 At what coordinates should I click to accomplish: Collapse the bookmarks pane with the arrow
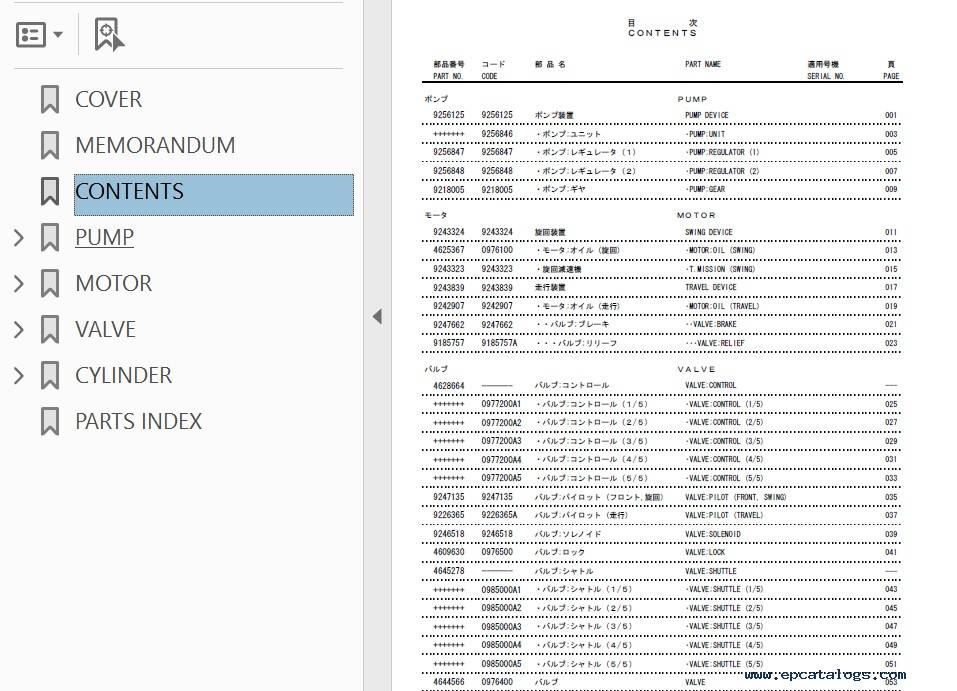[377, 316]
